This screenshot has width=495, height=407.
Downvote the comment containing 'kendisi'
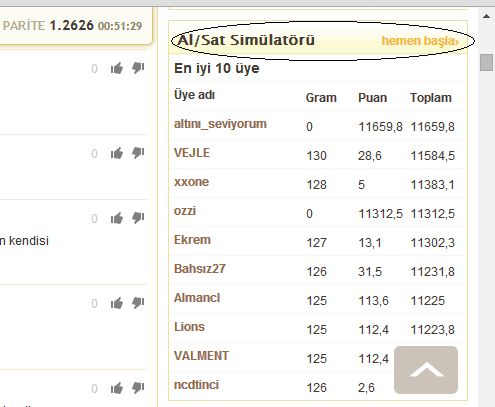[138, 218]
